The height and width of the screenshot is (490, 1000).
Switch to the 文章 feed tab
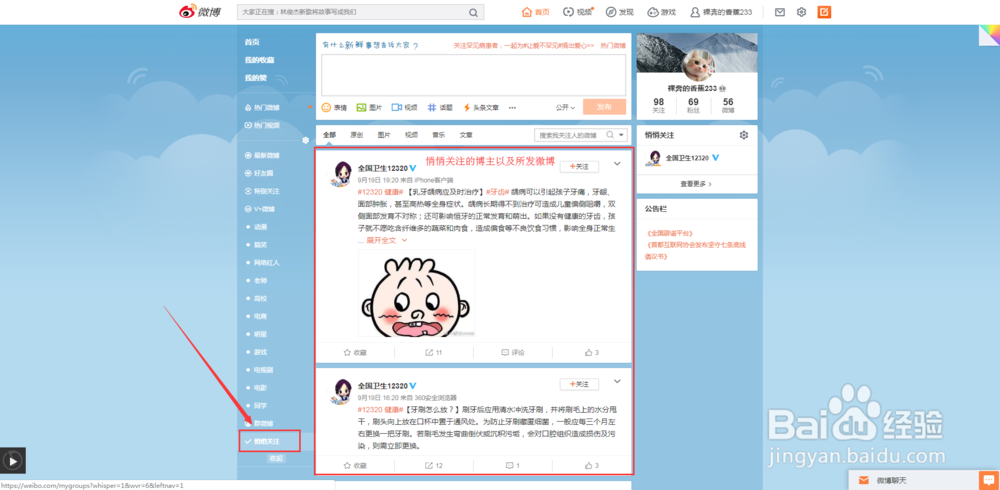(466, 135)
